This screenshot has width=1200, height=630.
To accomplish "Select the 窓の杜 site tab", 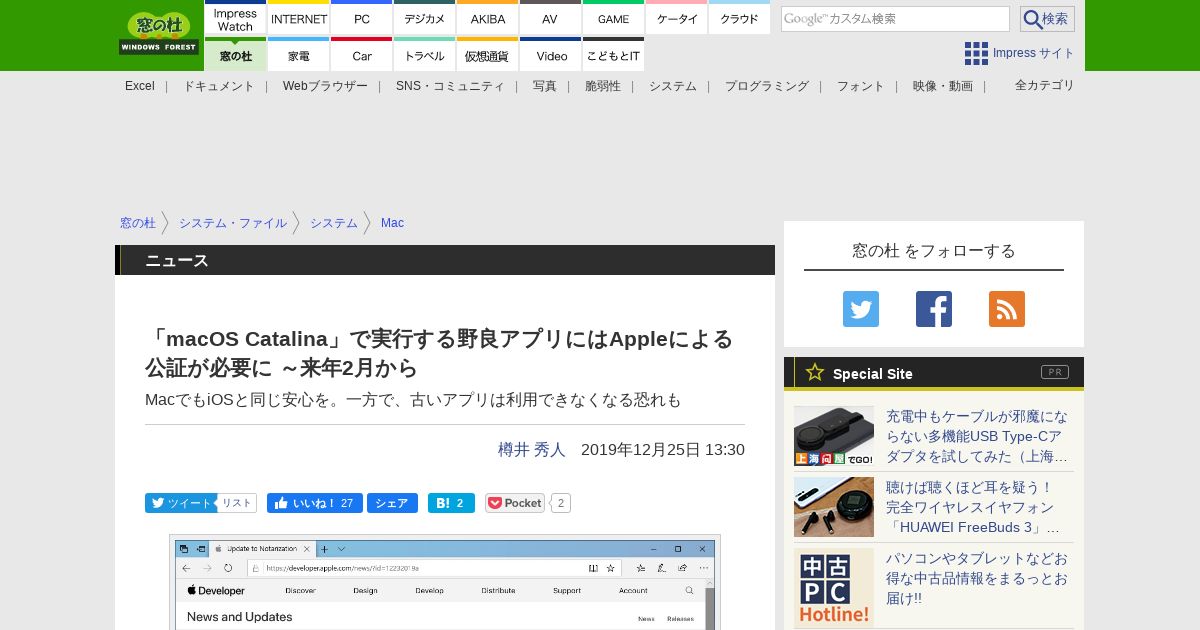I will click(x=236, y=54).
